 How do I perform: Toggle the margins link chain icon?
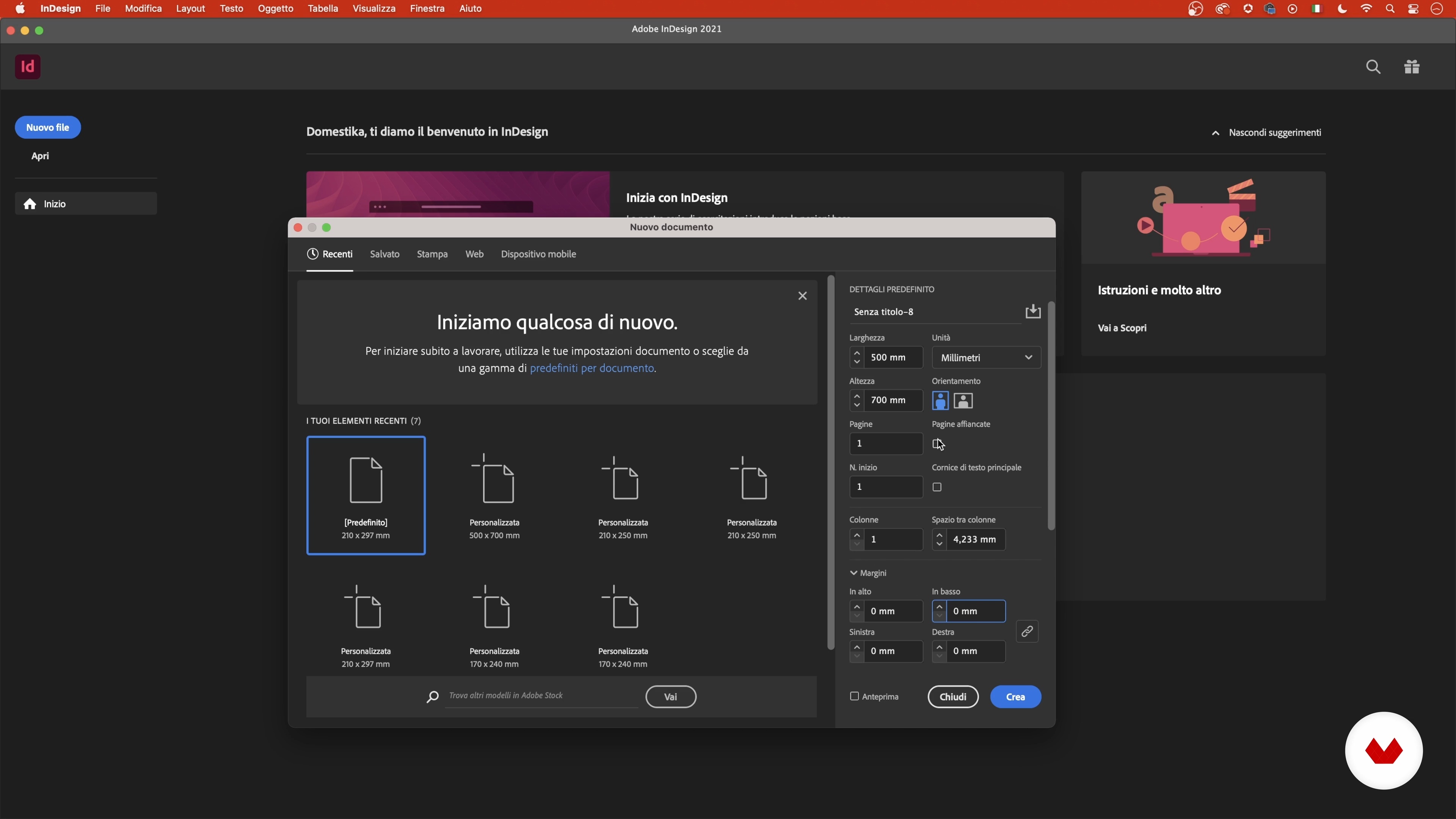pyautogui.click(x=1027, y=631)
